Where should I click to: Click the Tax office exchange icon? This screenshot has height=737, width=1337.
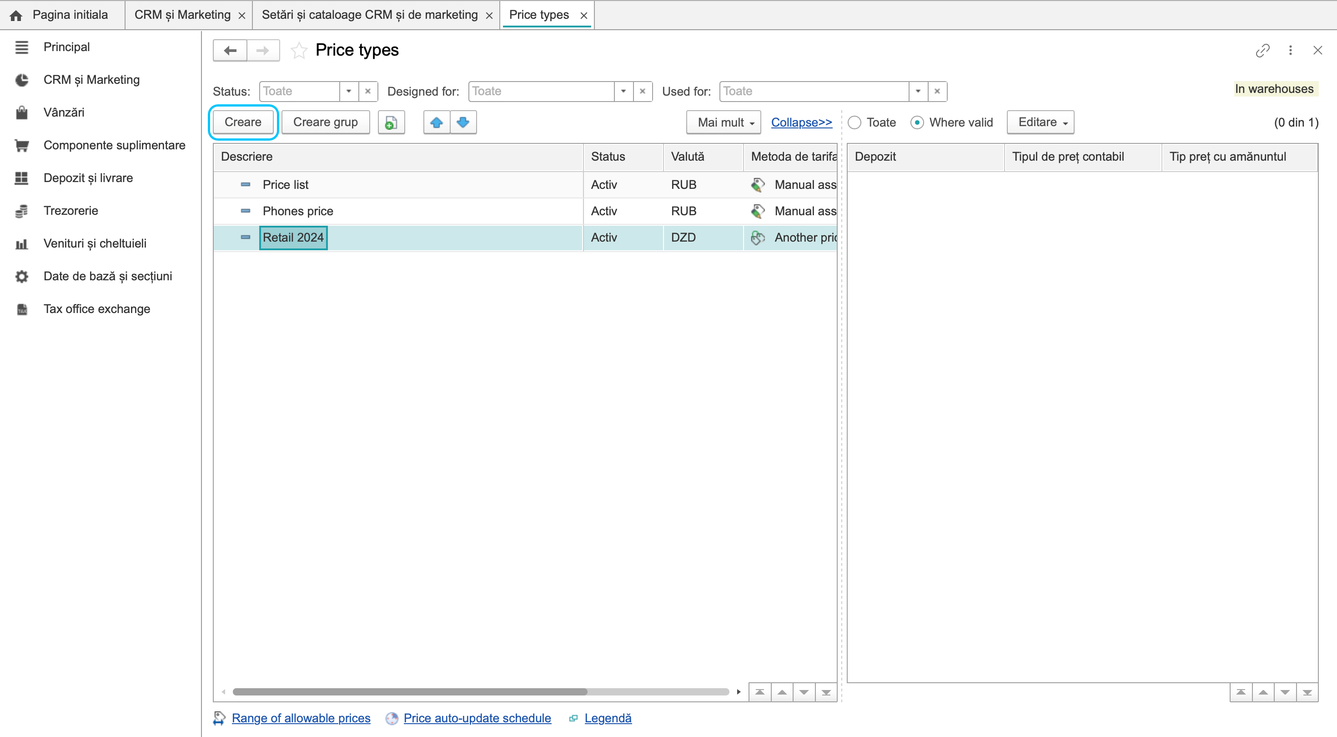tap(22, 309)
